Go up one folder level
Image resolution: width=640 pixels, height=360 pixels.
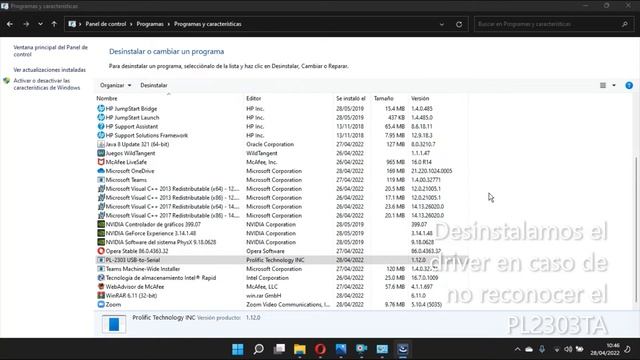(x=54, y=24)
